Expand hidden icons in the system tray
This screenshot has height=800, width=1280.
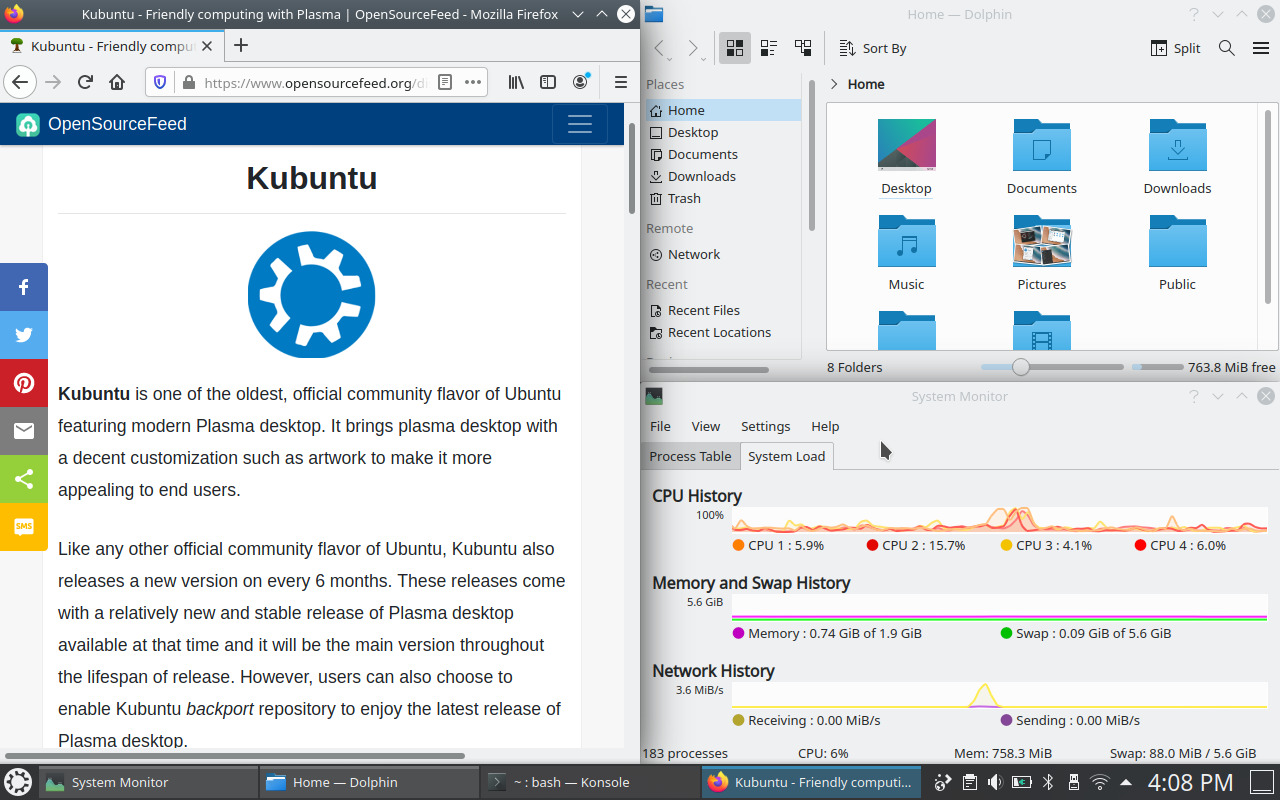coord(1125,782)
